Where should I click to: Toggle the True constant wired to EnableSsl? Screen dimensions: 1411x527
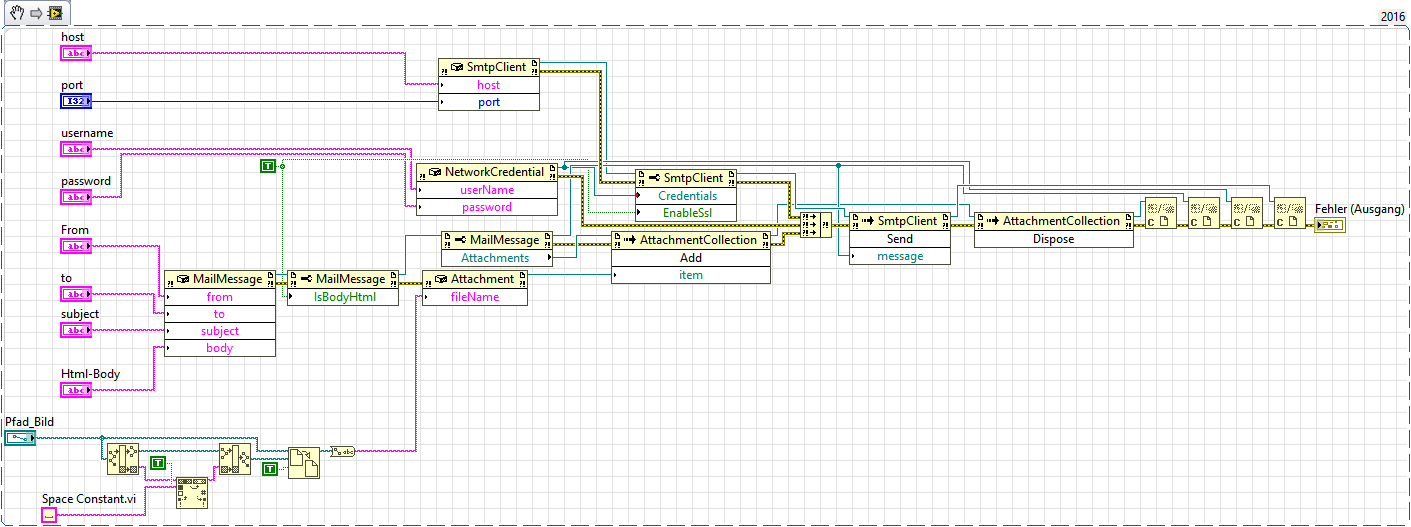point(267,166)
